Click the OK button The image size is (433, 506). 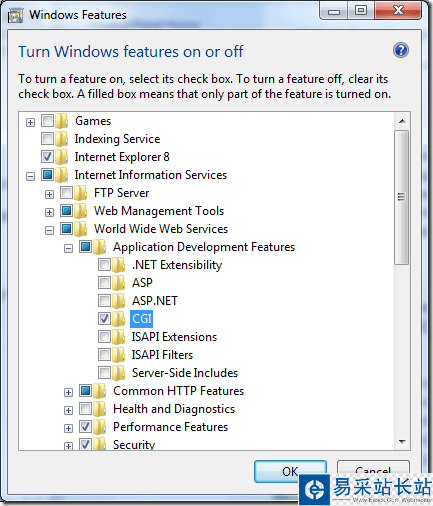[290, 471]
